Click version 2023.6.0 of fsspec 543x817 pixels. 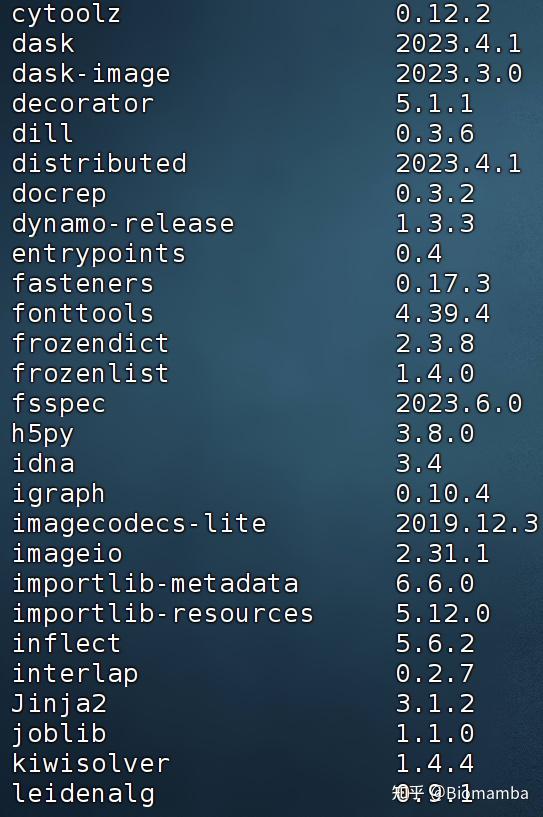click(459, 403)
